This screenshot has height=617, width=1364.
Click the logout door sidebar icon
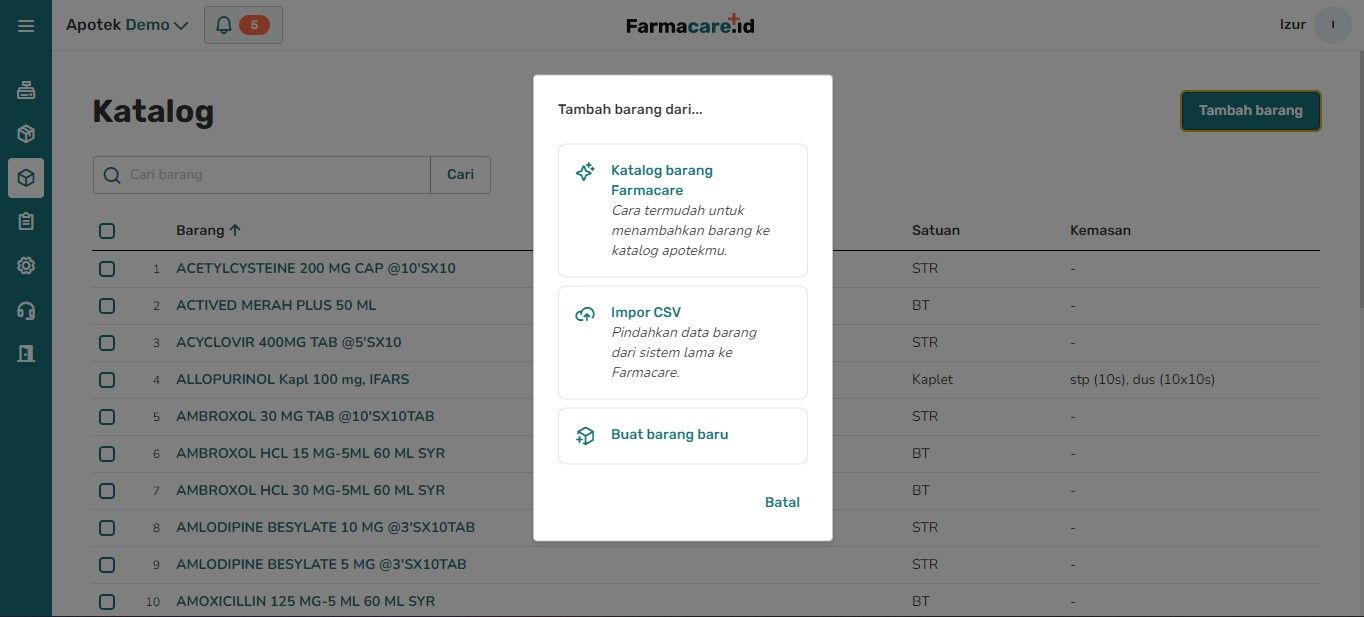[26, 354]
